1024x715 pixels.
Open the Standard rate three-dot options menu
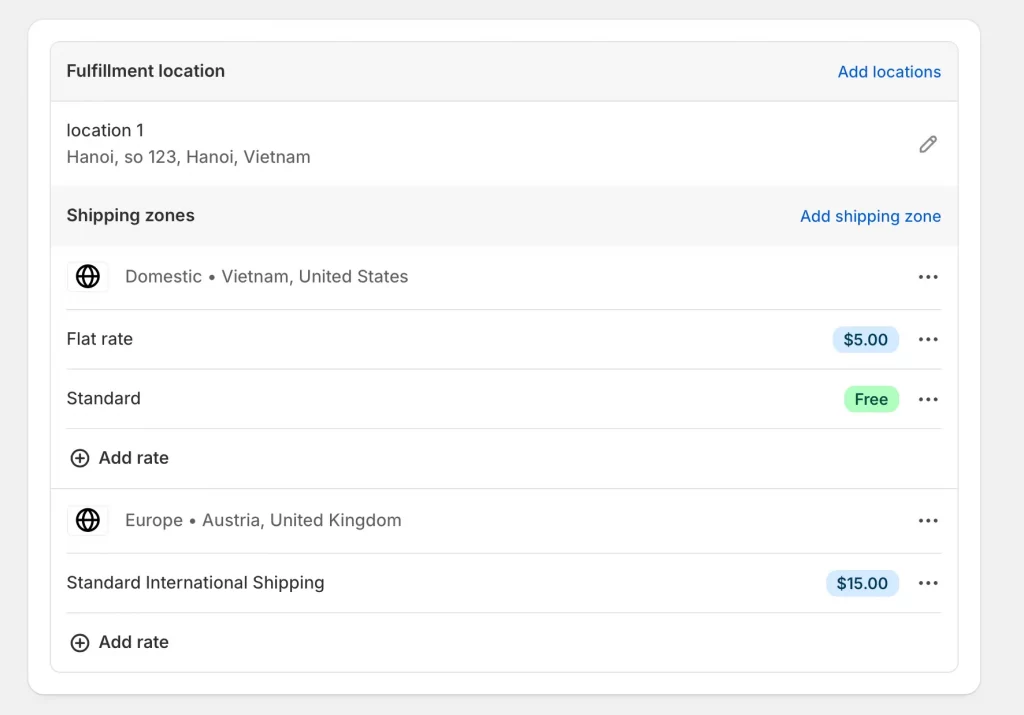point(928,400)
